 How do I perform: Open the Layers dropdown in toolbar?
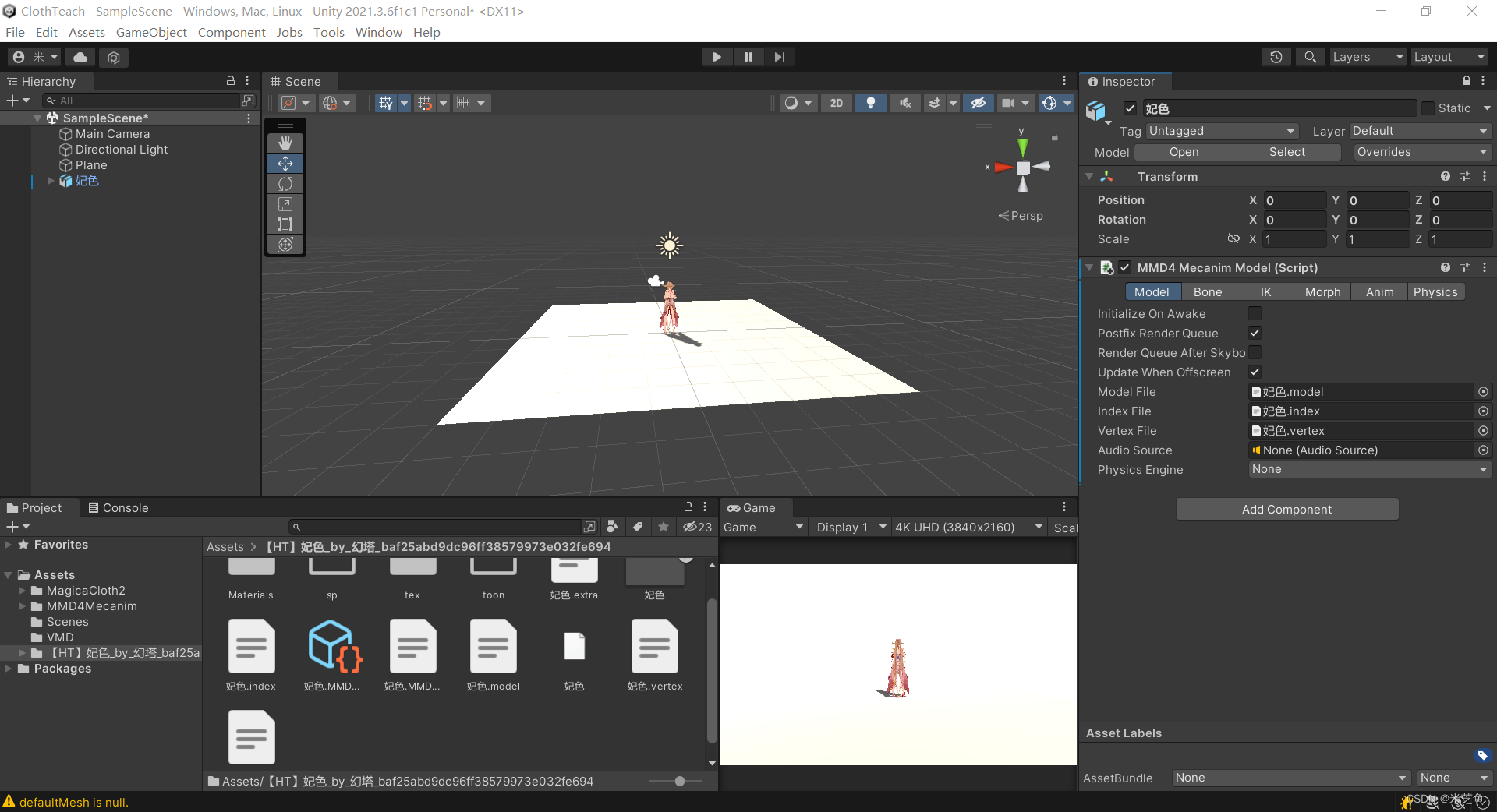(x=1368, y=57)
